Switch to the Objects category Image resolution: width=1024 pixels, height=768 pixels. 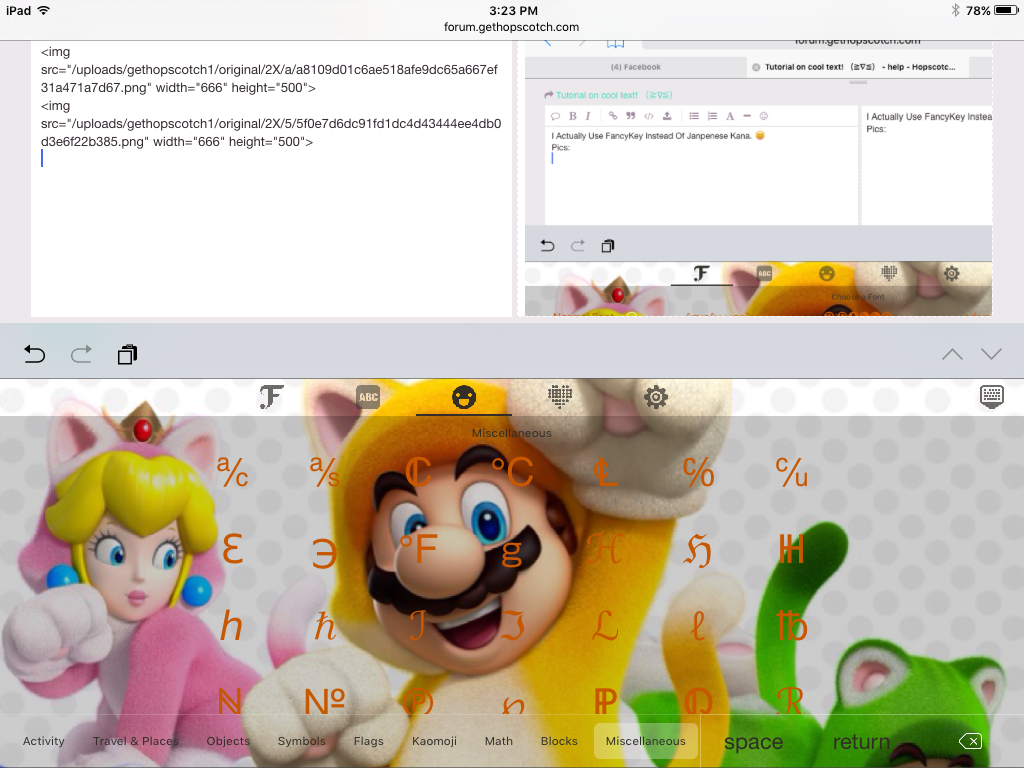(228, 741)
